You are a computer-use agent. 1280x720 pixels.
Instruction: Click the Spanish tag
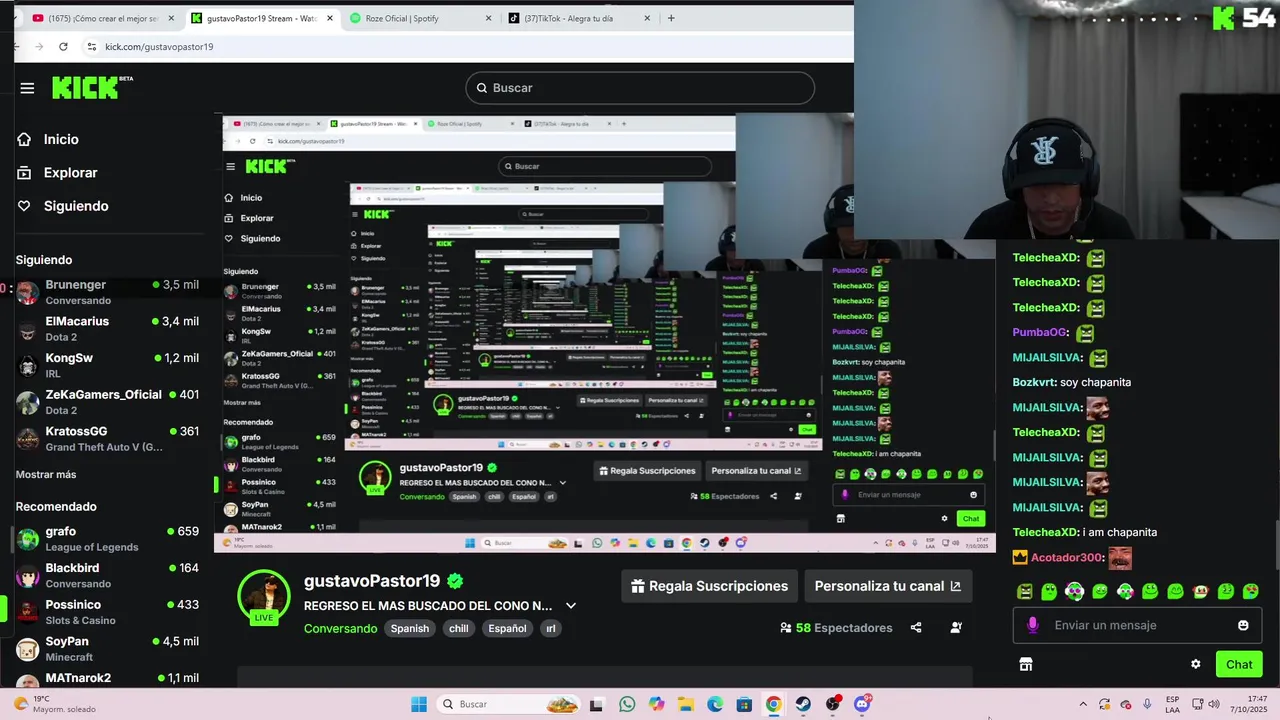point(409,629)
